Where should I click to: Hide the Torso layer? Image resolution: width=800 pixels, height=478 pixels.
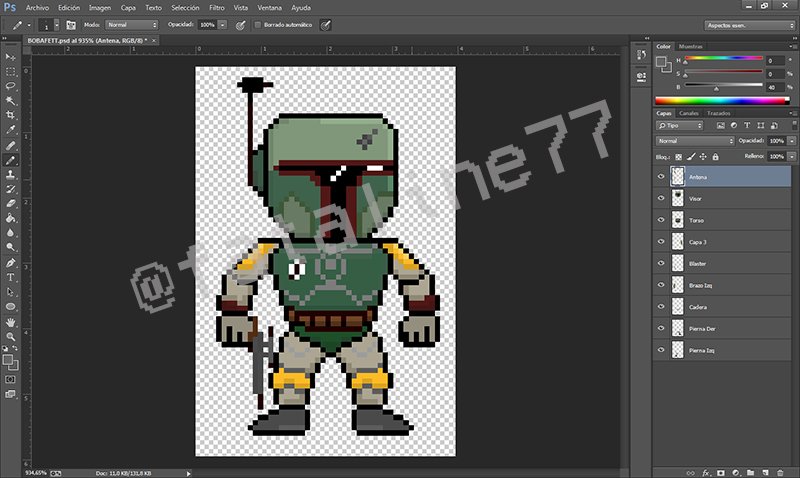click(661, 220)
